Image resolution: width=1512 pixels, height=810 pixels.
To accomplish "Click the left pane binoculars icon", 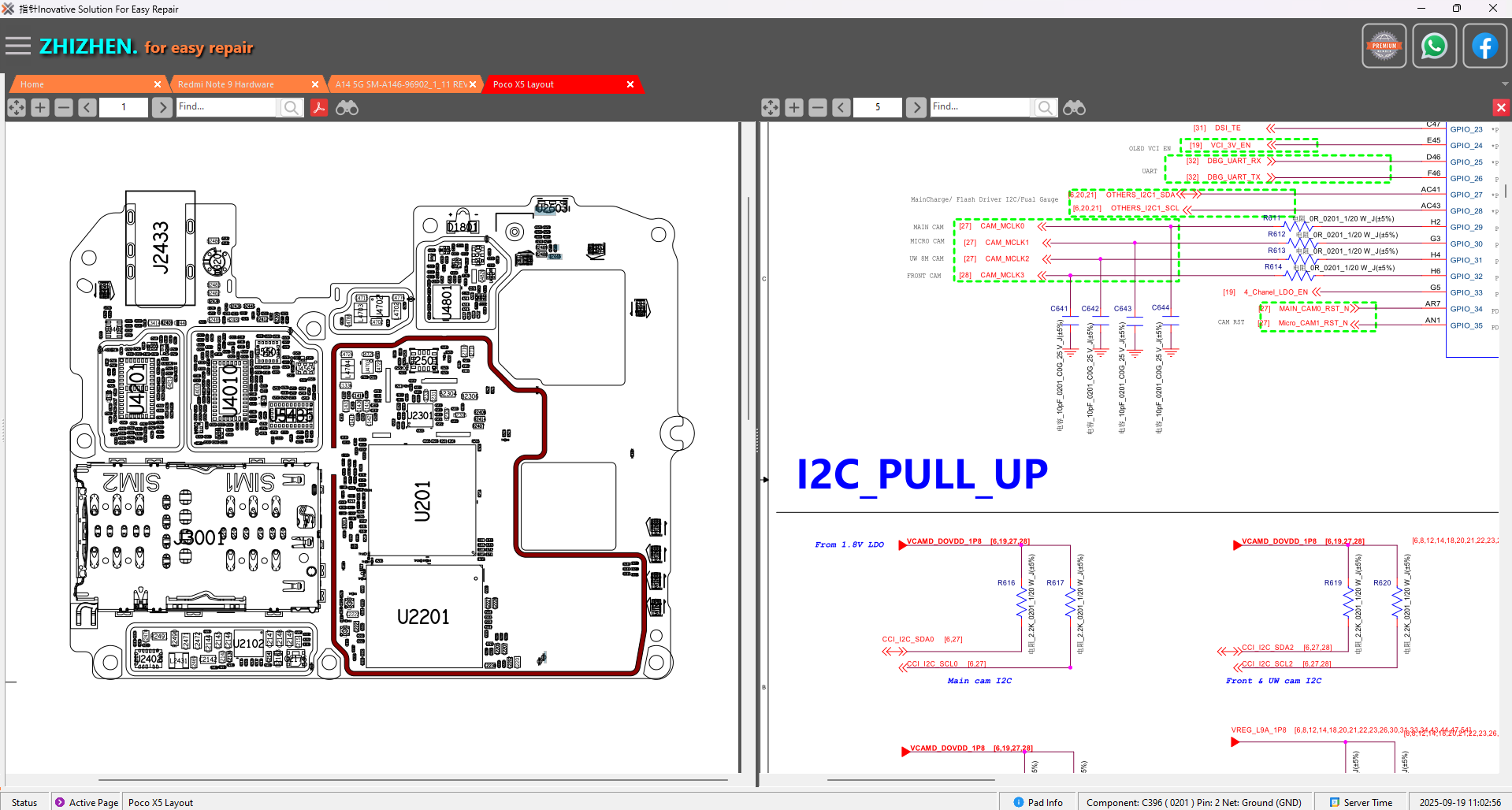I will coord(347,107).
